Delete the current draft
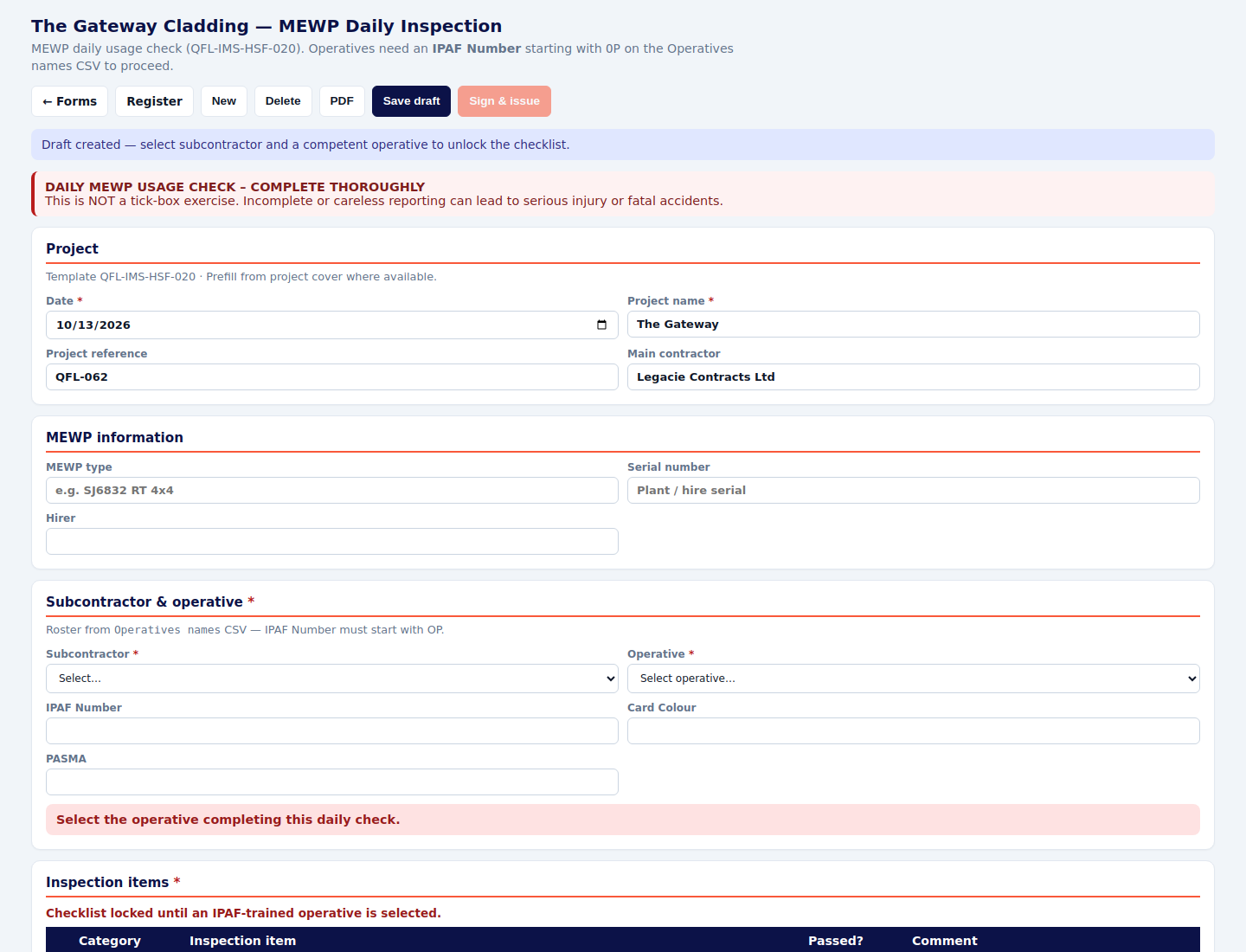This screenshot has height=952, width=1246. [x=283, y=101]
